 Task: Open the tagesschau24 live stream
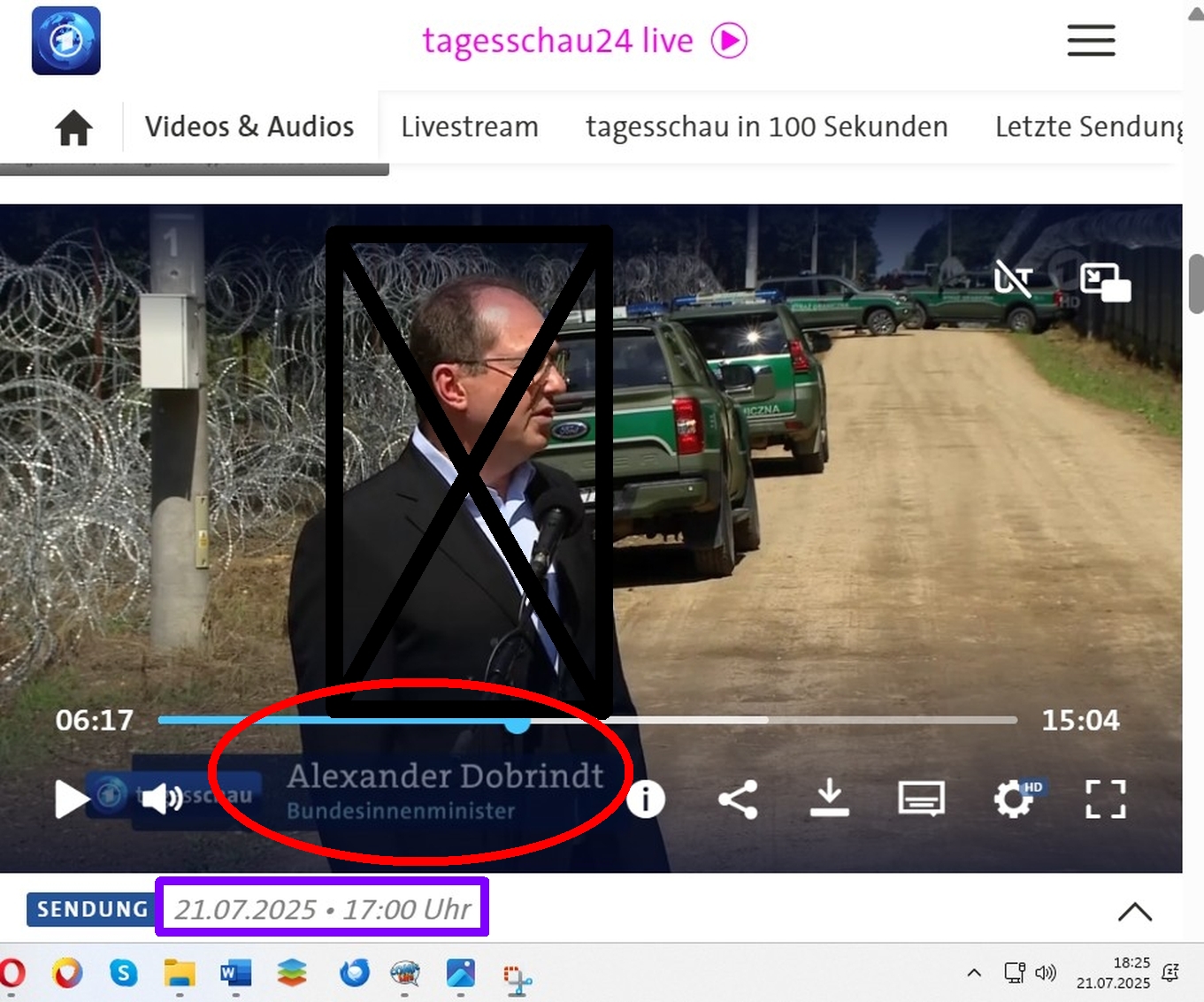pyautogui.click(x=584, y=41)
